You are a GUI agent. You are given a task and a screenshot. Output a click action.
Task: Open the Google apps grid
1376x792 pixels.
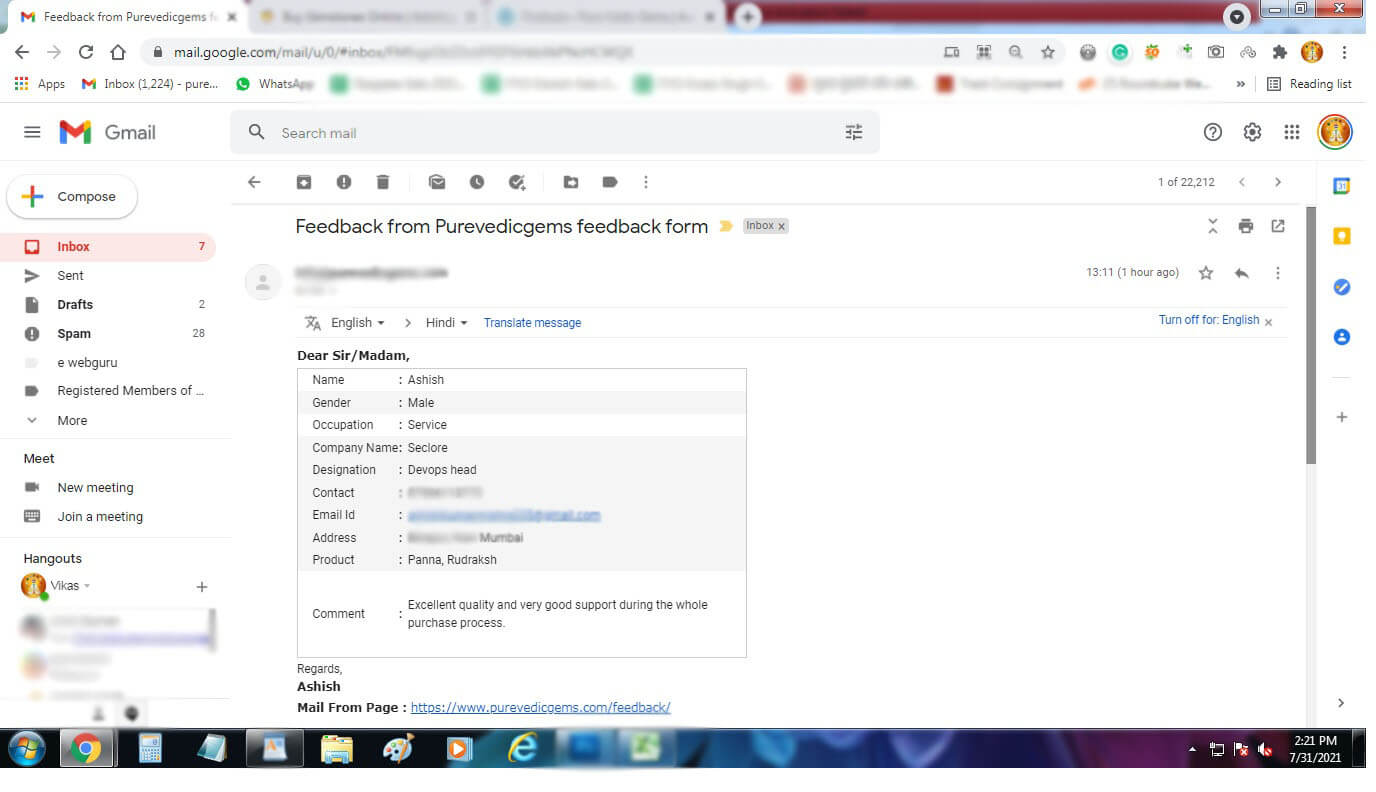(1292, 132)
